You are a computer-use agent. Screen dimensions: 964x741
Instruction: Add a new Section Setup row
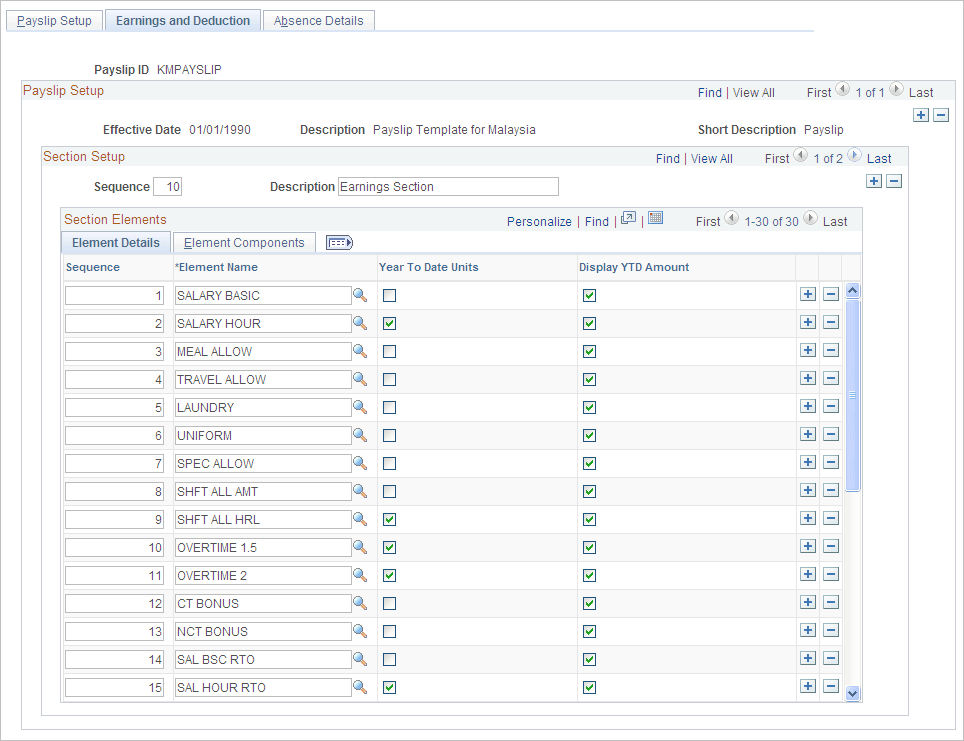coord(874,181)
